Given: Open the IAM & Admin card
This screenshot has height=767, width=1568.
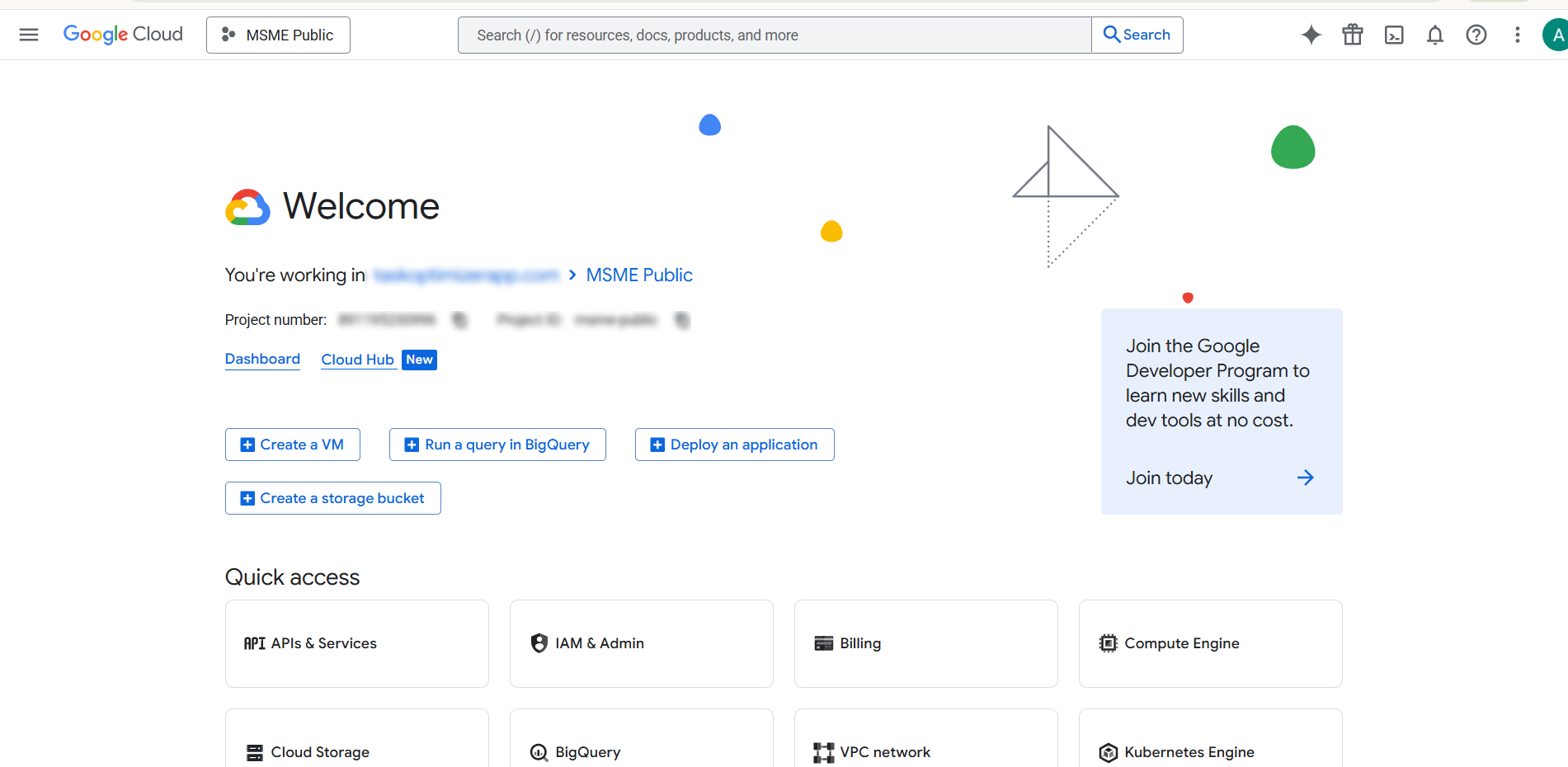Looking at the screenshot, I should [x=642, y=643].
